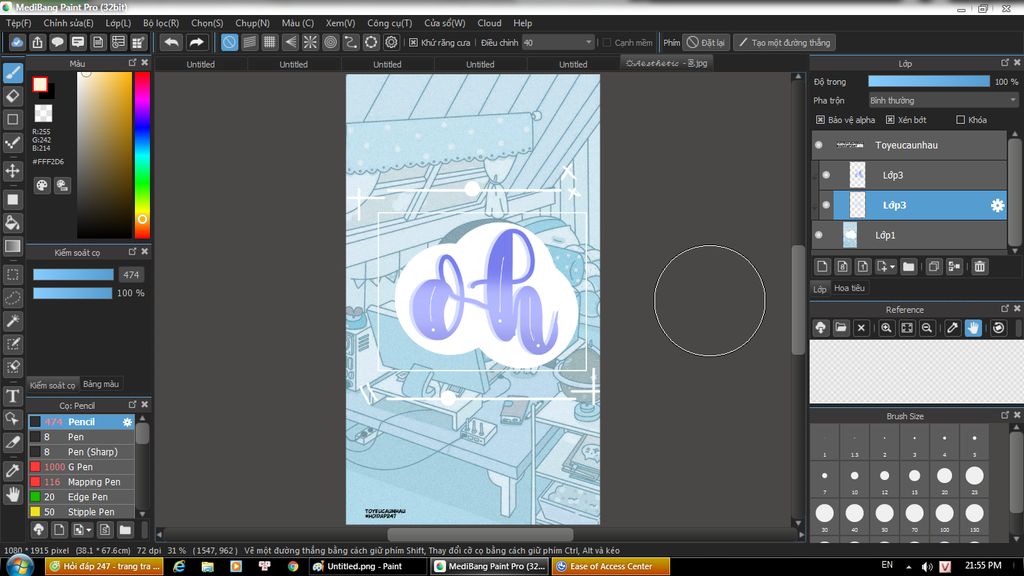1024x576 pixels.
Task: Click the Đặt lại button
Action: click(706, 42)
